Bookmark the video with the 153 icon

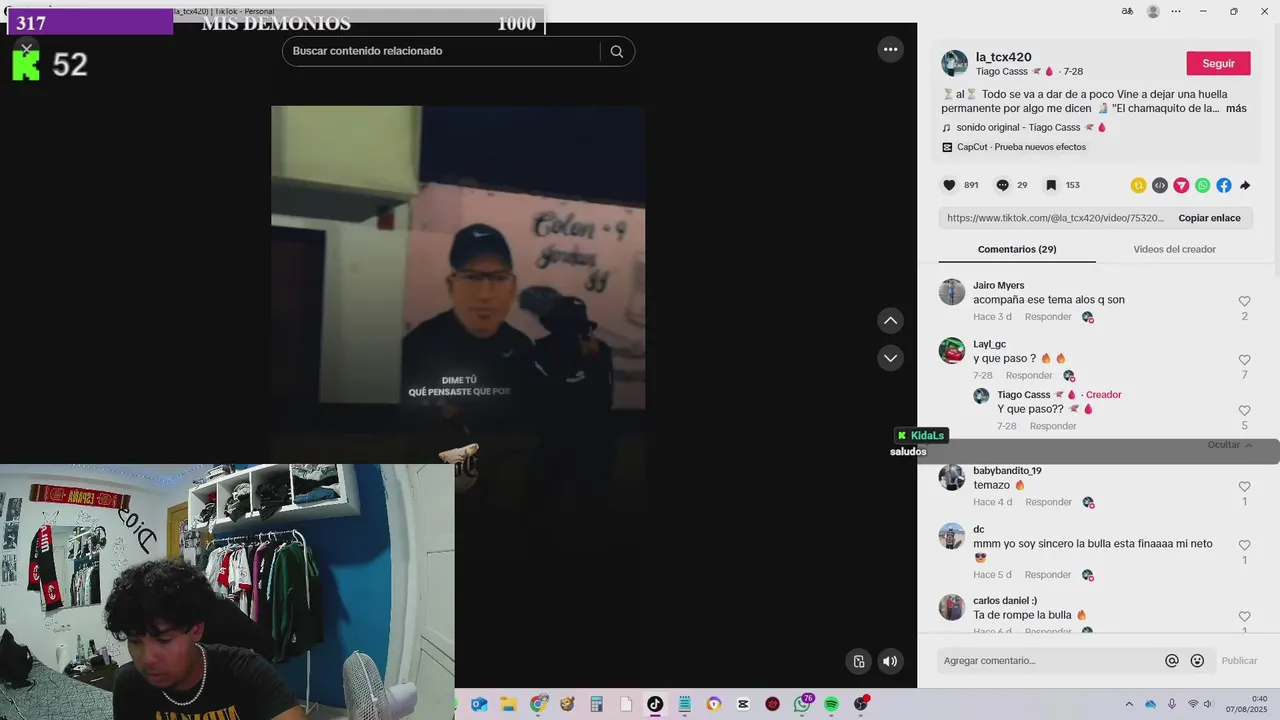[1051, 185]
